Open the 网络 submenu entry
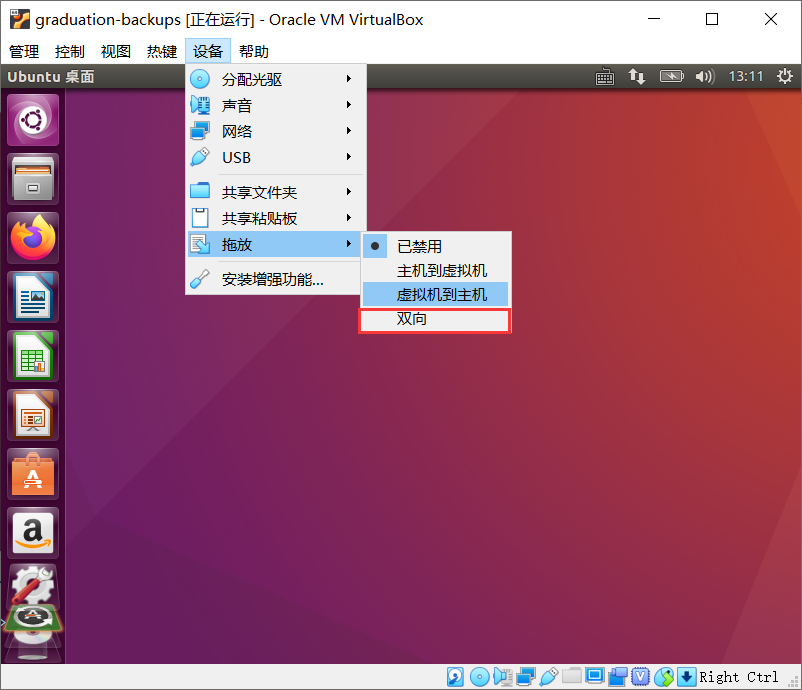 [276, 131]
